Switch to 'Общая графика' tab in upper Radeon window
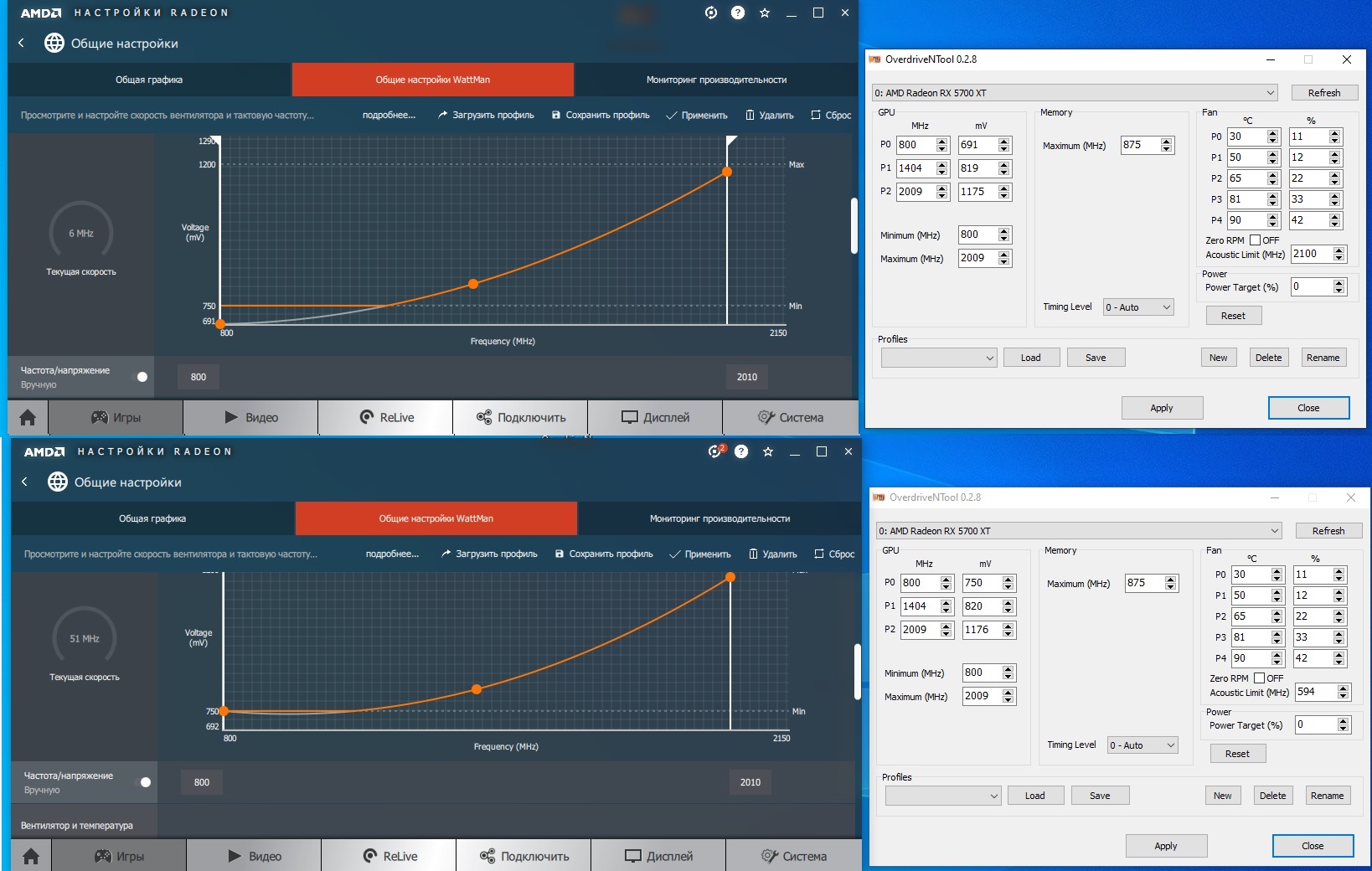This screenshot has height=871, width=1372. (x=149, y=80)
